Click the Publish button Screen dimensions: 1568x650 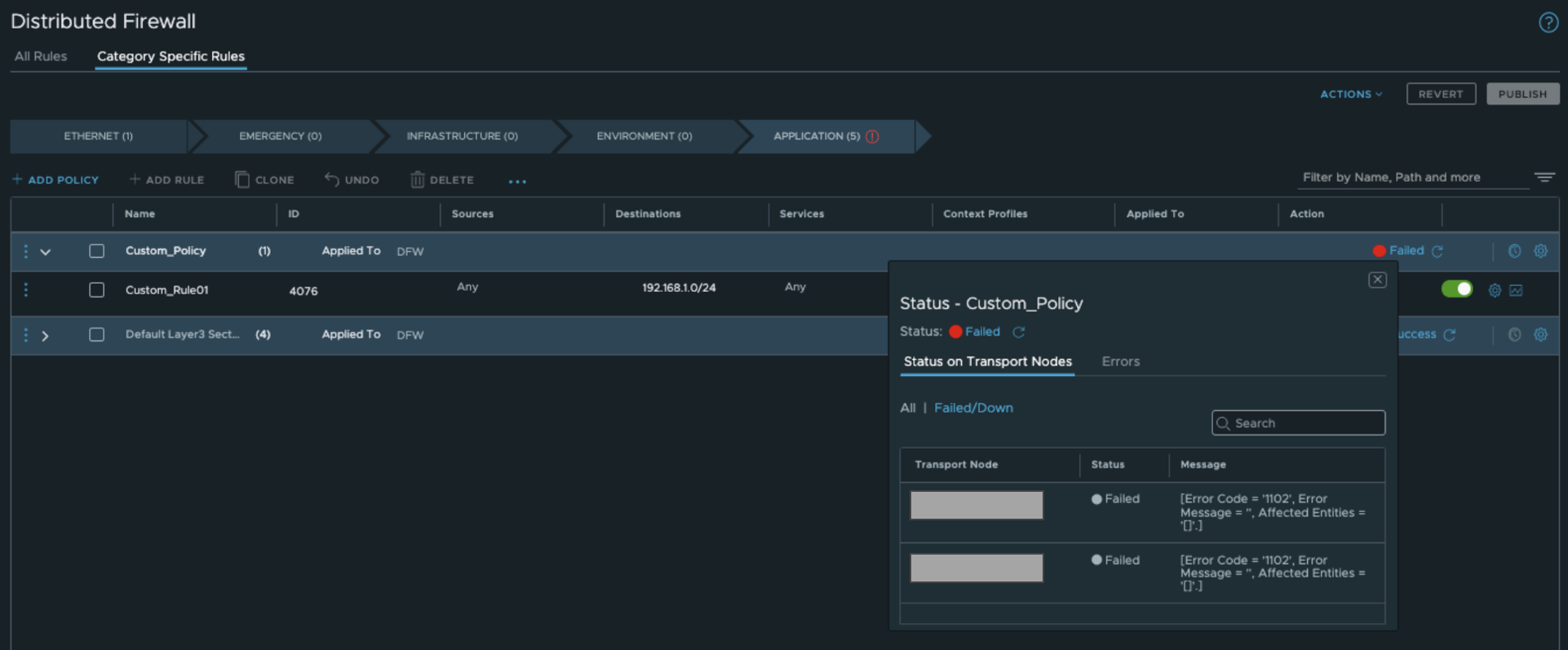[x=1521, y=94]
